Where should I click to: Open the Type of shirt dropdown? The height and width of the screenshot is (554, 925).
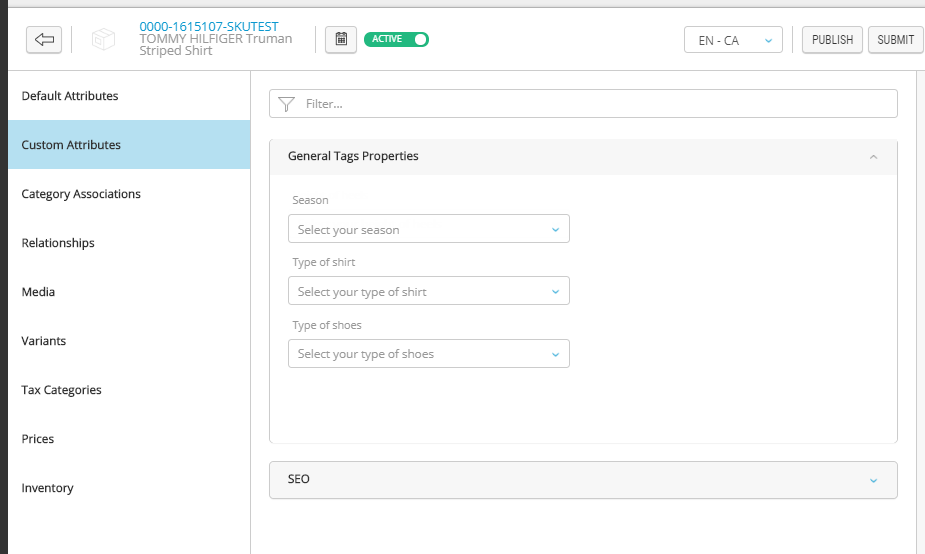[x=428, y=291]
